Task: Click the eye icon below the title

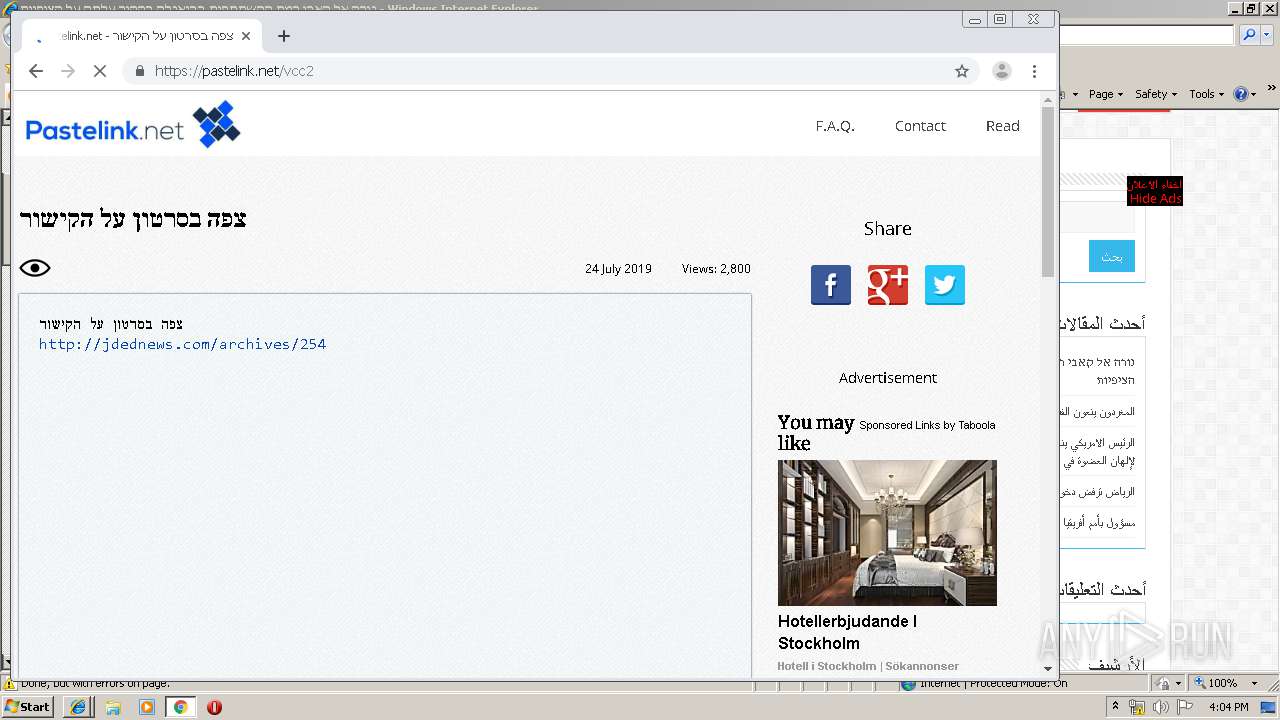Action: (35, 268)
